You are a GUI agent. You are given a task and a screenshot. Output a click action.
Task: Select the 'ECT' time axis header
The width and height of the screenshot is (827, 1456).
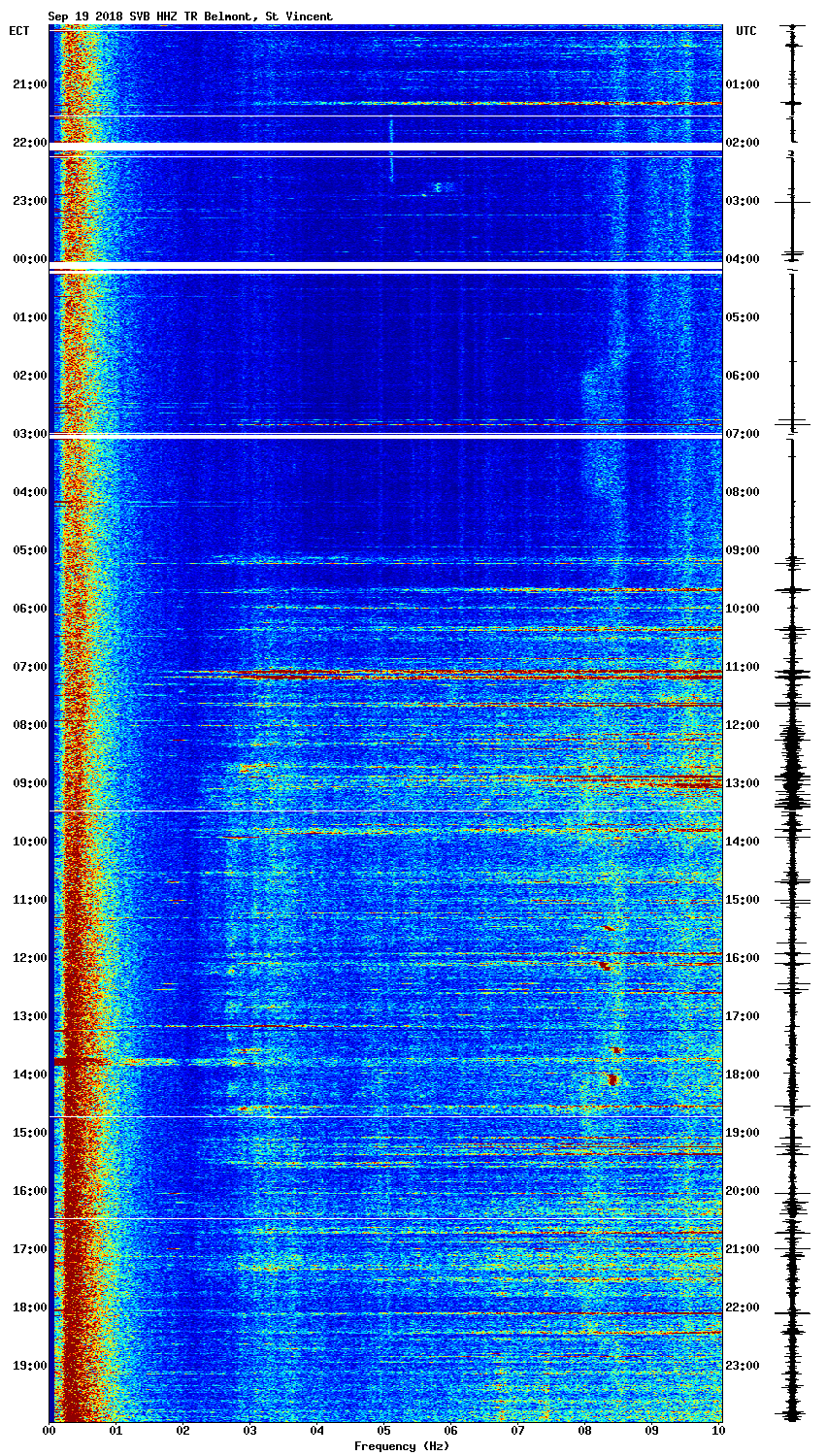(x=18, y=31)
